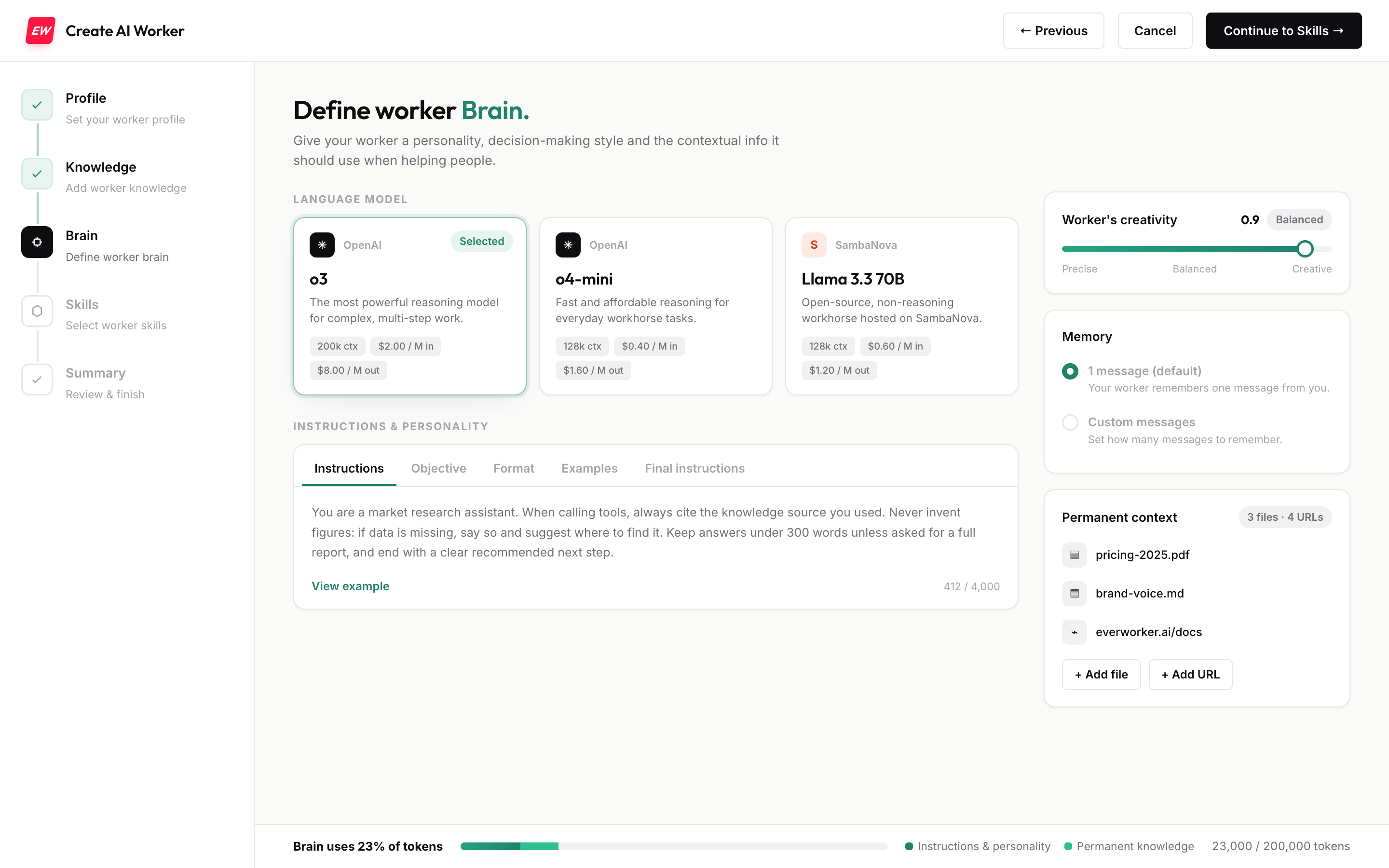Click the pricing-2025.pdf file name
1389x868 pixels.
tap(1142, 555)
